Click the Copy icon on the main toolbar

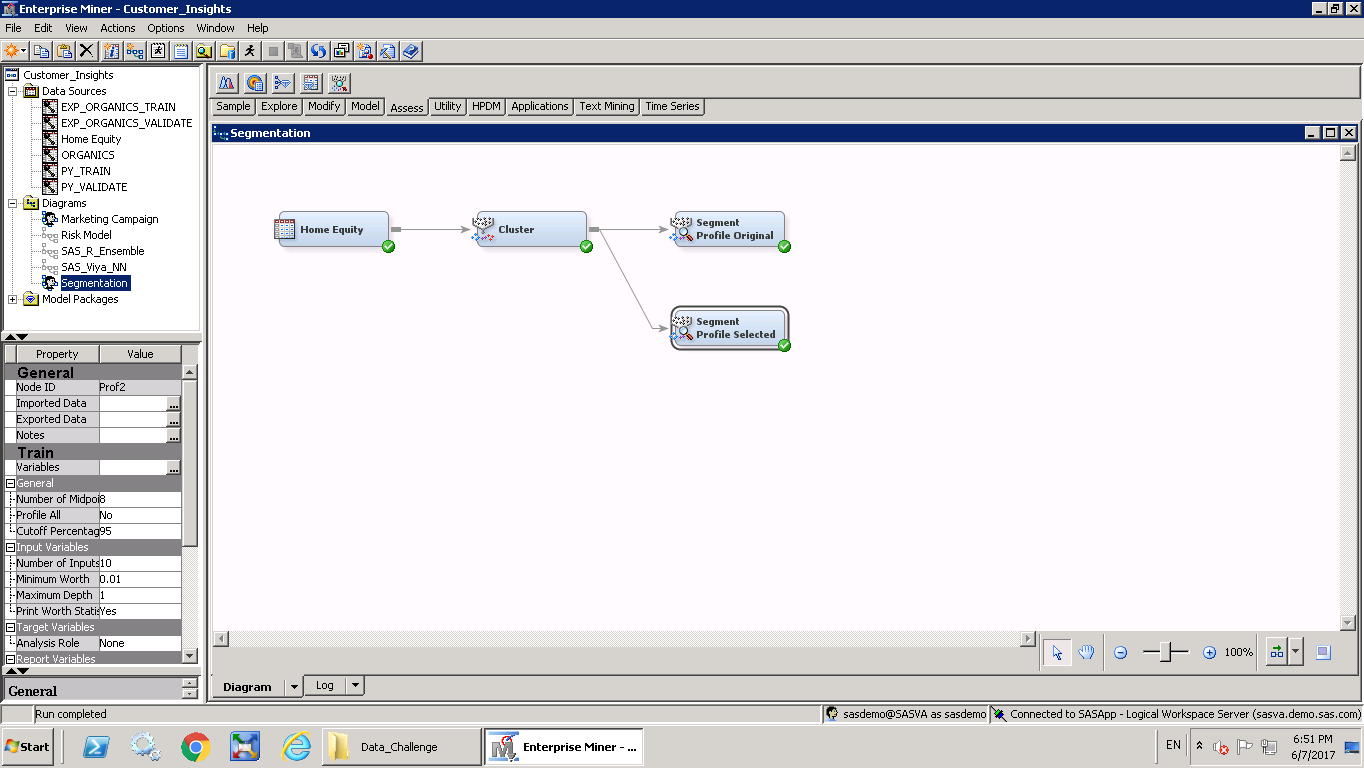tap(40, 51)
